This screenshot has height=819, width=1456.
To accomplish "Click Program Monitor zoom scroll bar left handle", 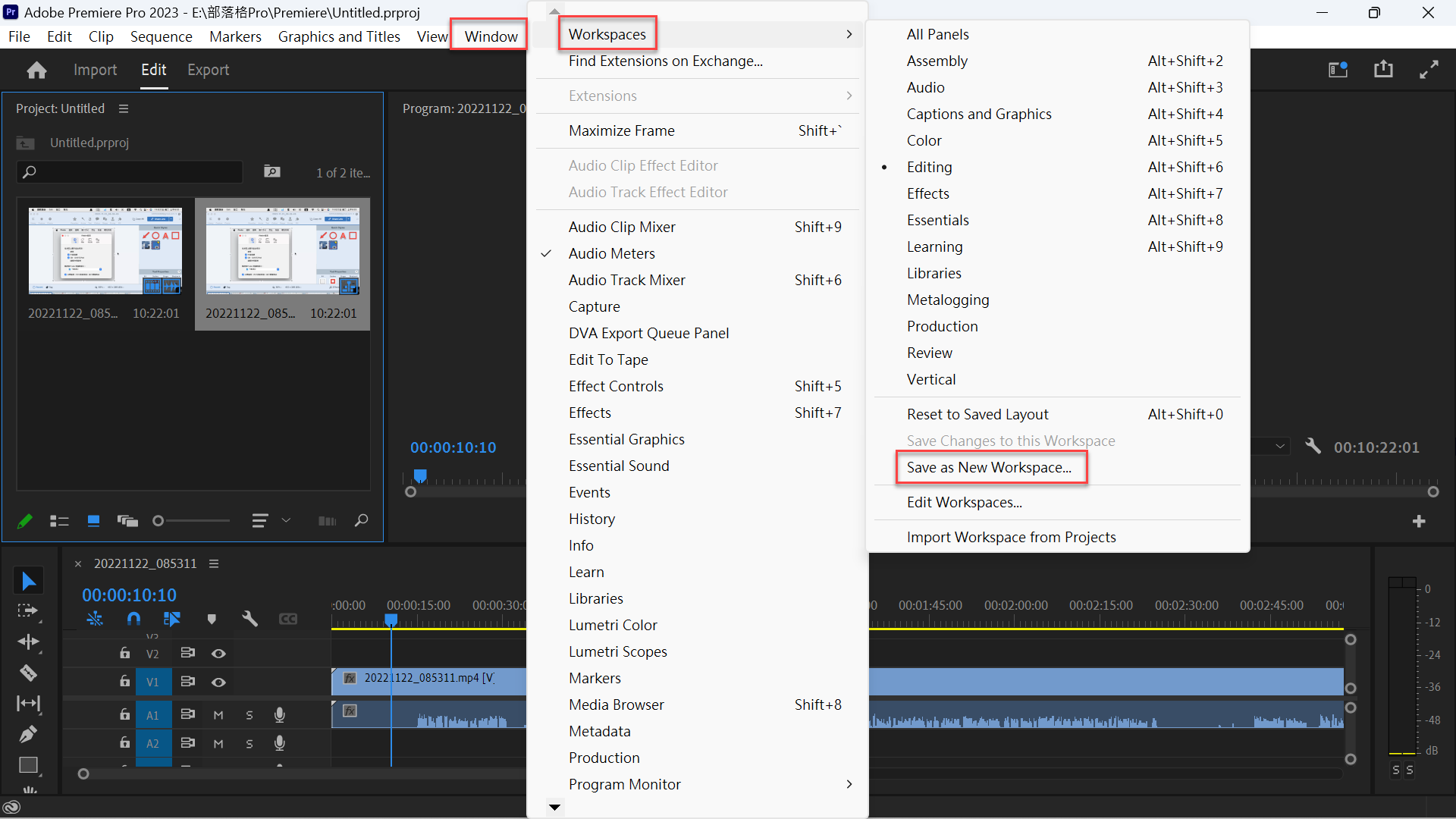I will coord(411,492).
